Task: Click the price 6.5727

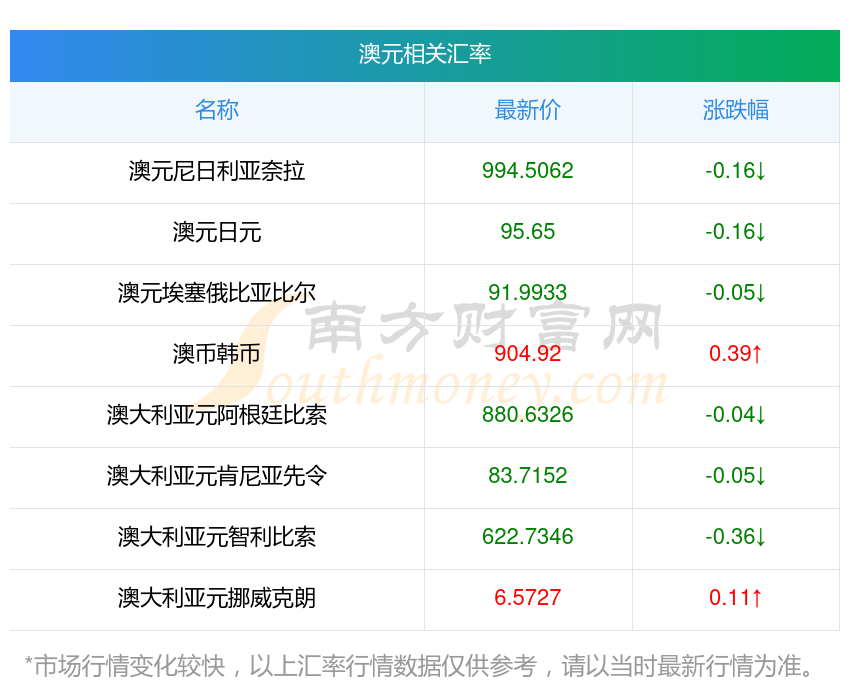Action: pyautogui.click(x=527, y=598)
